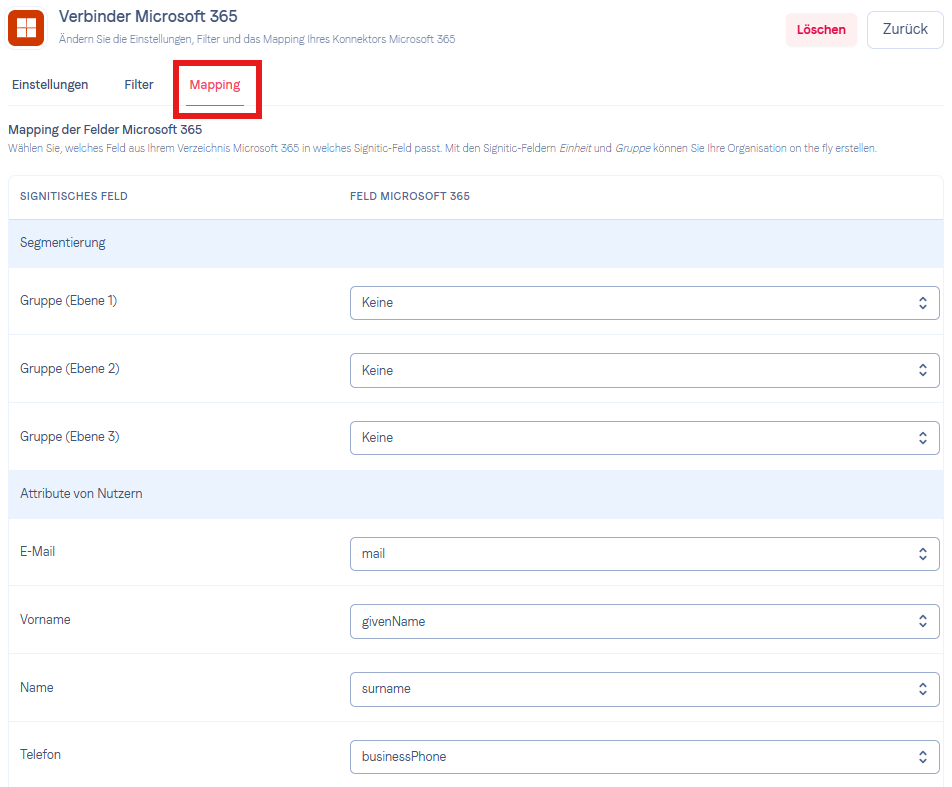Click the Verbinder Microsoft 365 page title
The image size is (952, 787).
tap(148, 16)
